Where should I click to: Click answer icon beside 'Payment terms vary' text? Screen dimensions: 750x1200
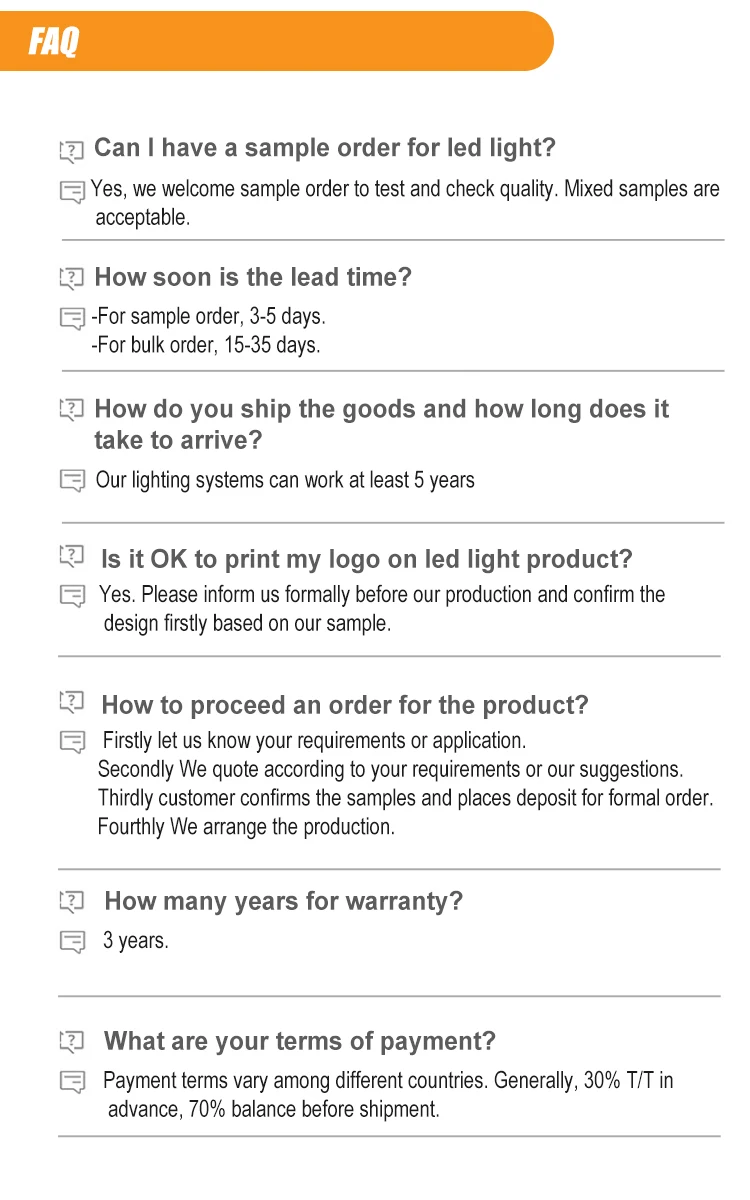point(72,1082)
